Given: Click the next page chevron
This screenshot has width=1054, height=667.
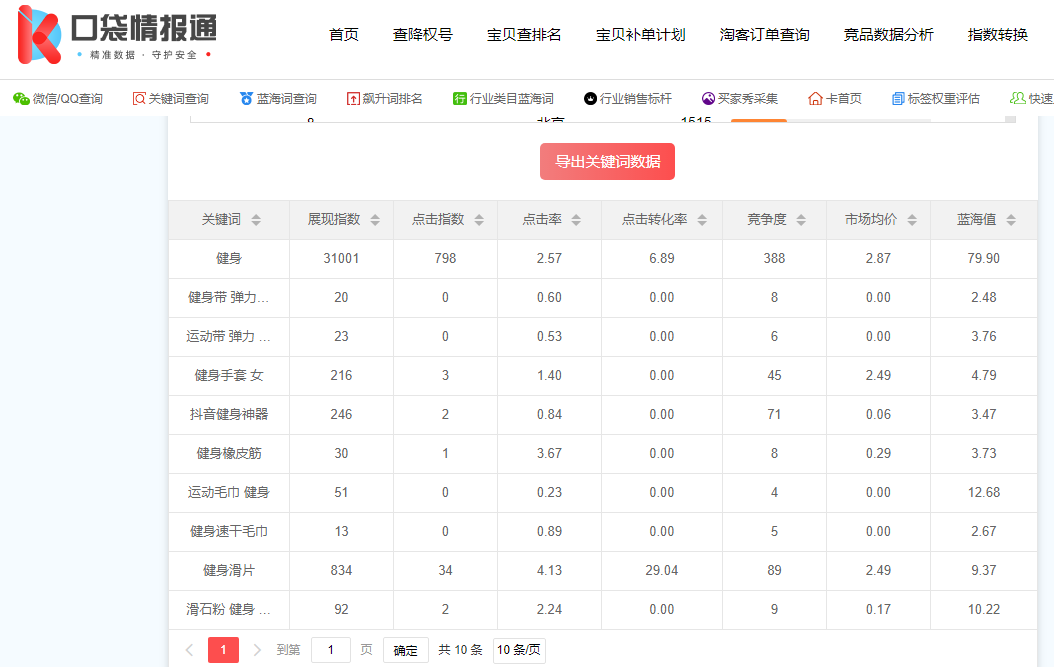Looking at the screenshot, I should pyautogui.click(x=258, y=649).
